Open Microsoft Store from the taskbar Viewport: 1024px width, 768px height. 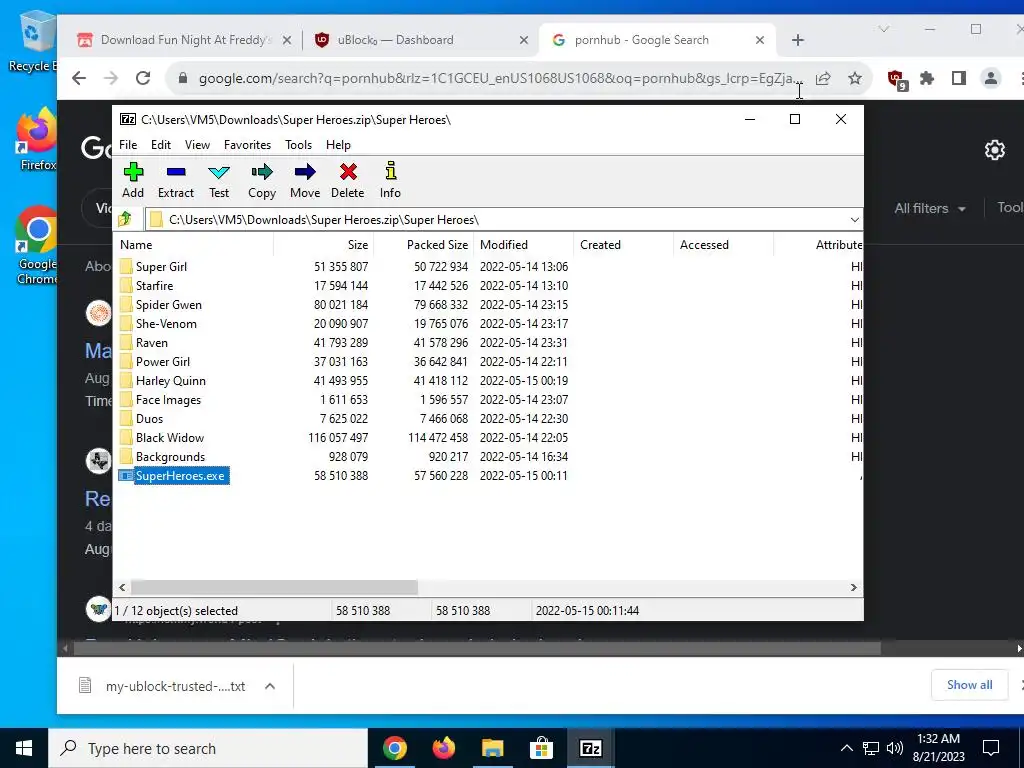(x=541, y=748)
